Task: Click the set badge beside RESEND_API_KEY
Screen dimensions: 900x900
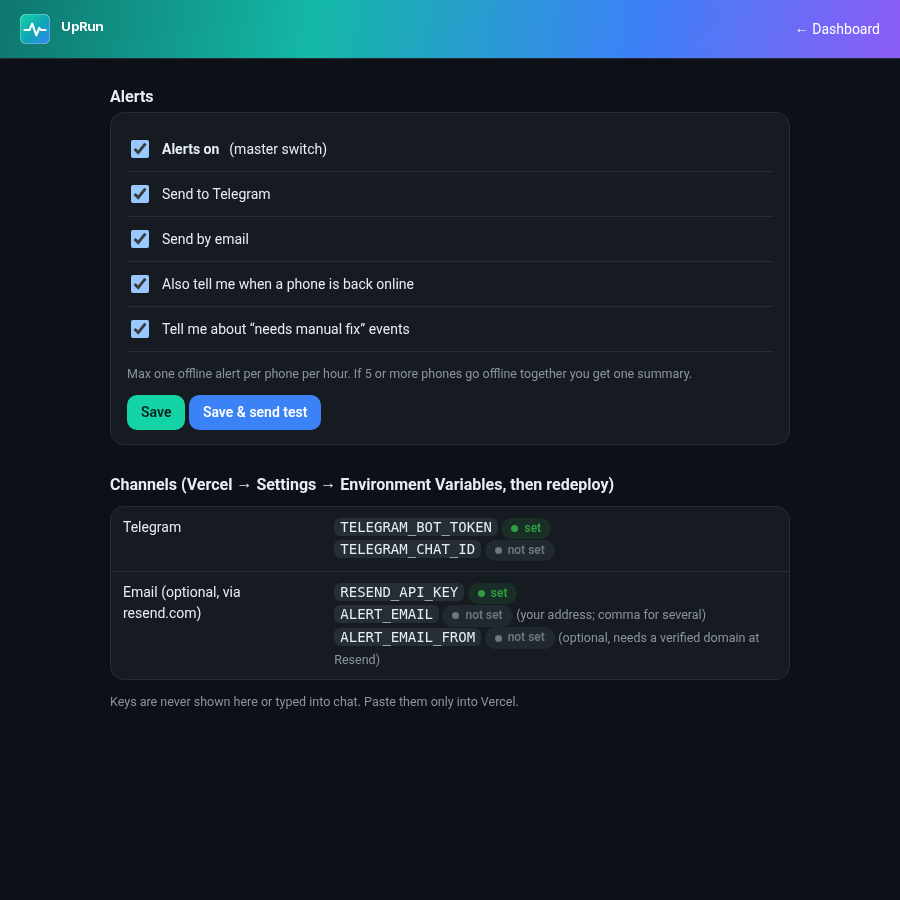Action: coord(492,593)
